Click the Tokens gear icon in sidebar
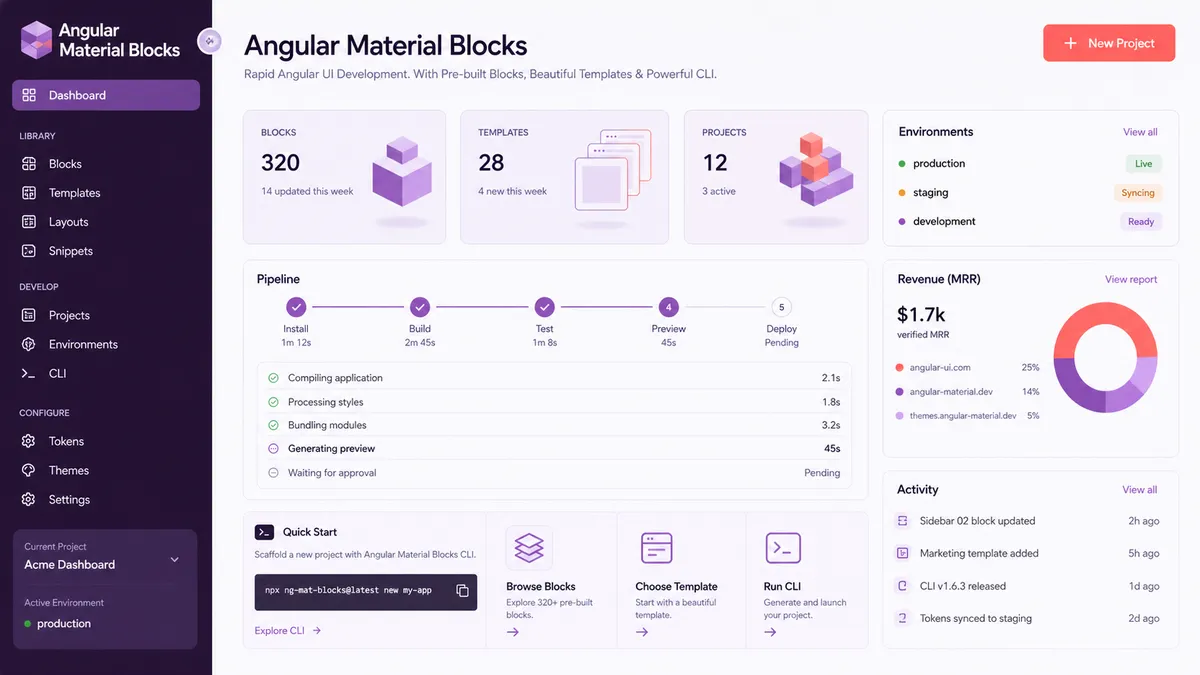1200x675 pixels. [x=29, y=441]
